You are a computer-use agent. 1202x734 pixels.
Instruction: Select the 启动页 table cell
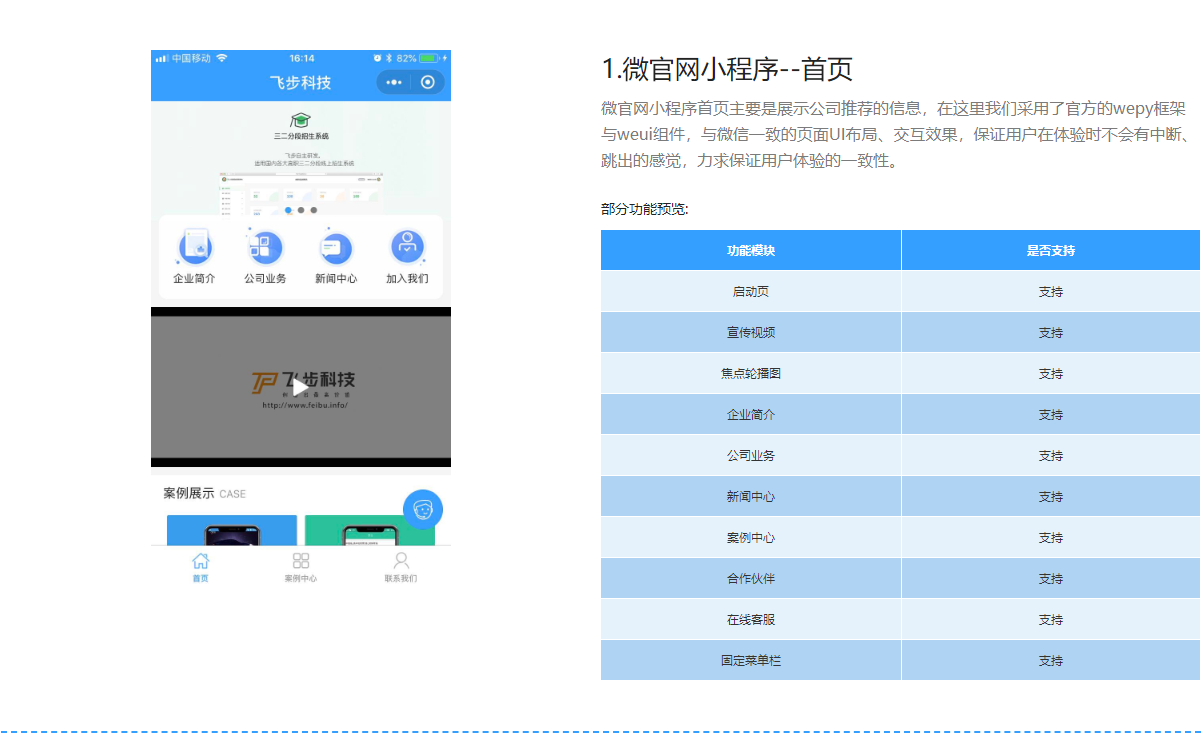tap(751, 292)
